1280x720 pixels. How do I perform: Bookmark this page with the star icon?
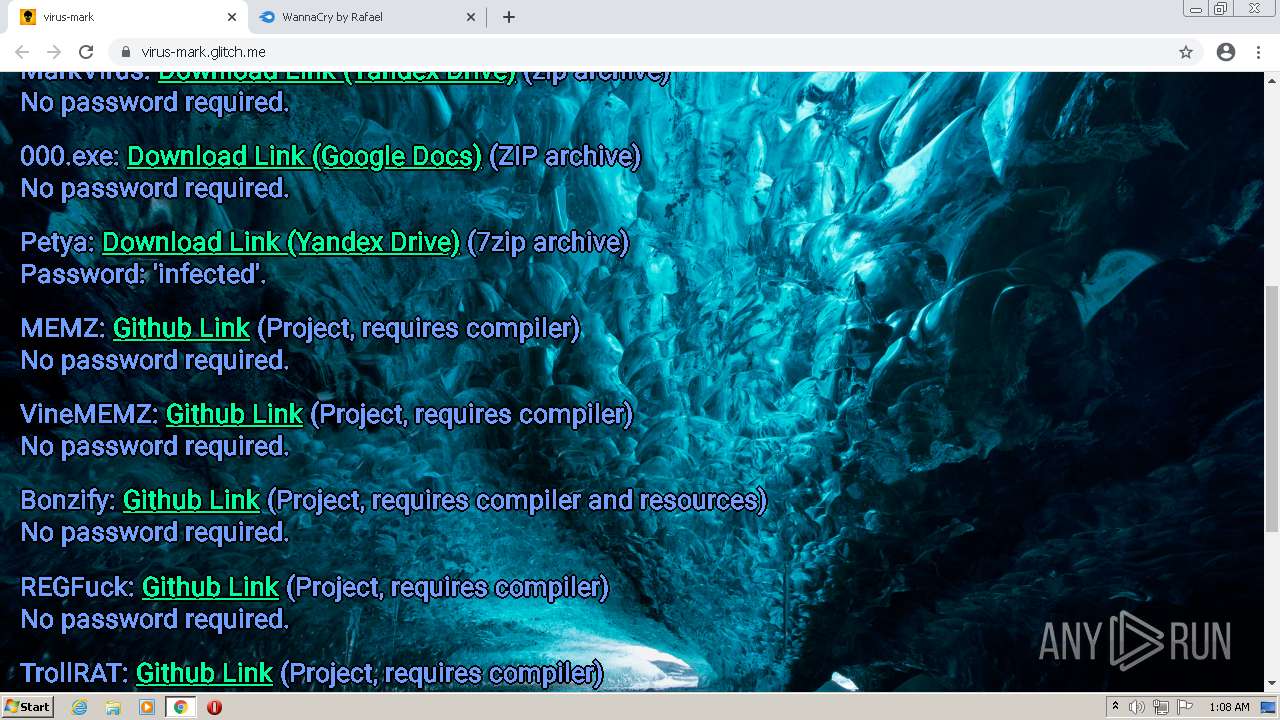pos(1186,52)
